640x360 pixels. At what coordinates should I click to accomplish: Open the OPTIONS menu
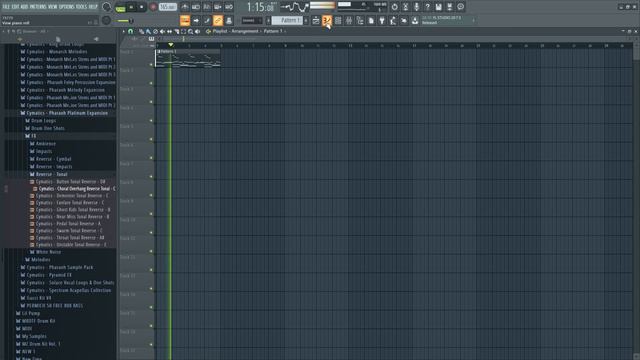click(67, 7)
